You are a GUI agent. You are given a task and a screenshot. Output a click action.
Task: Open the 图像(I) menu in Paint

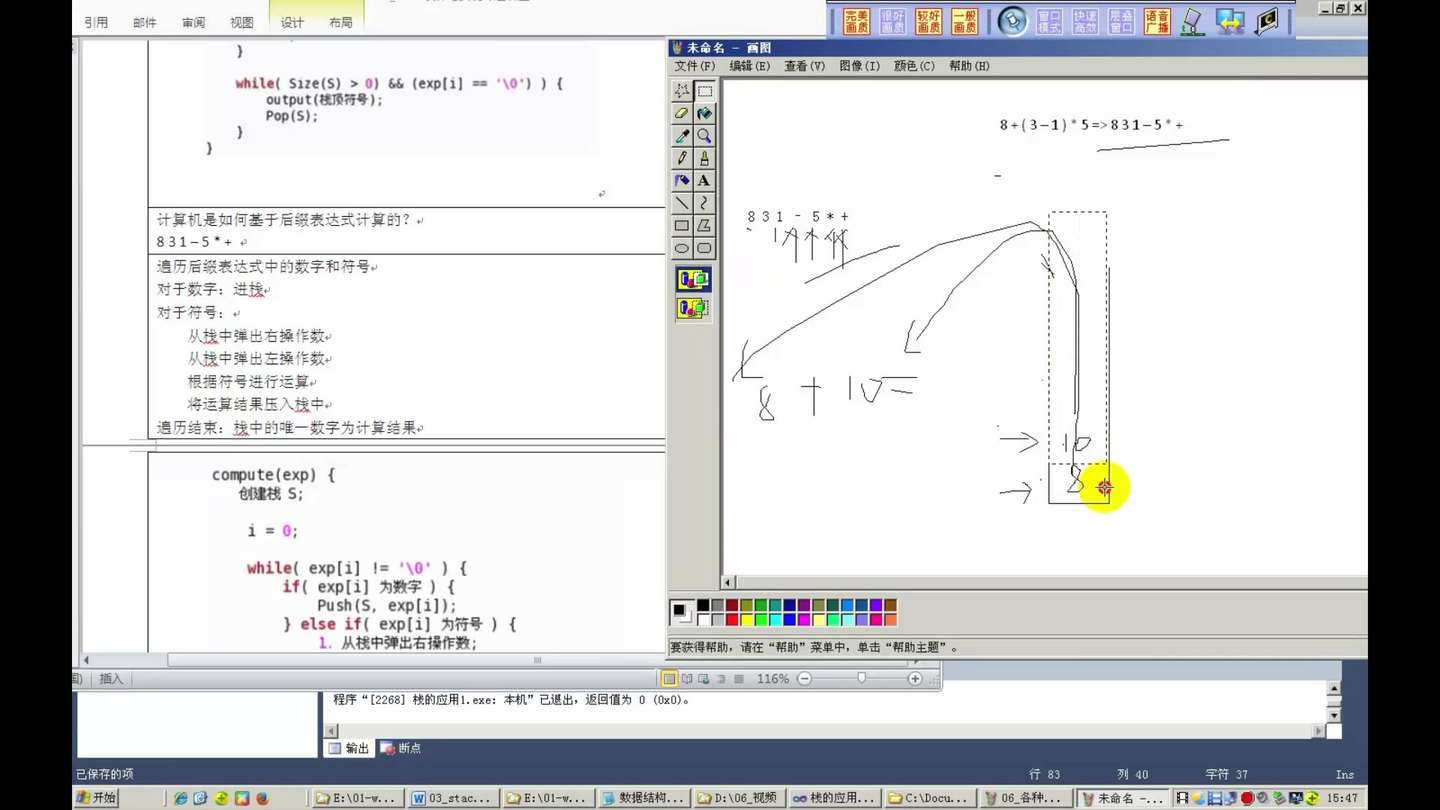[859, 66]
